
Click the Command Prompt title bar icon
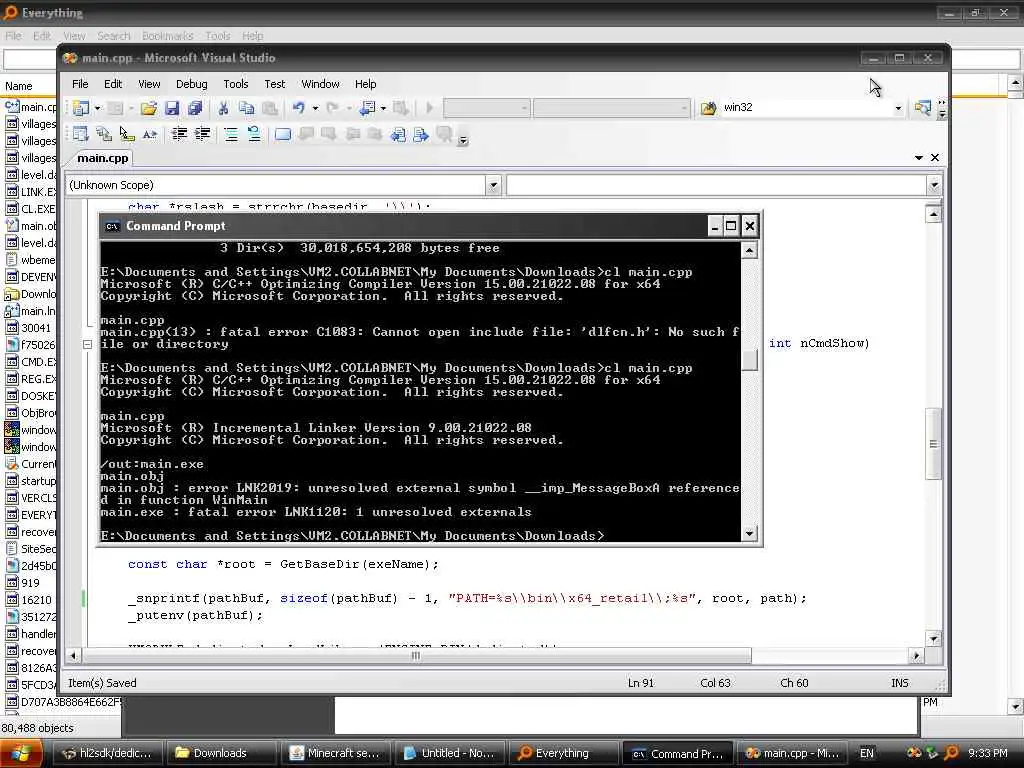112,226
